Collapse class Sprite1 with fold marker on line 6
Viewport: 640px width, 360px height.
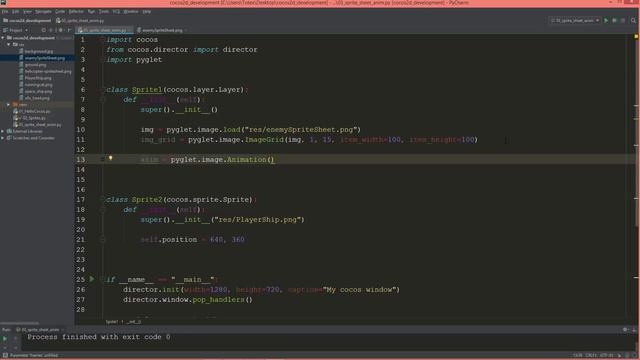pyautogui.click(x=102, y=90)
